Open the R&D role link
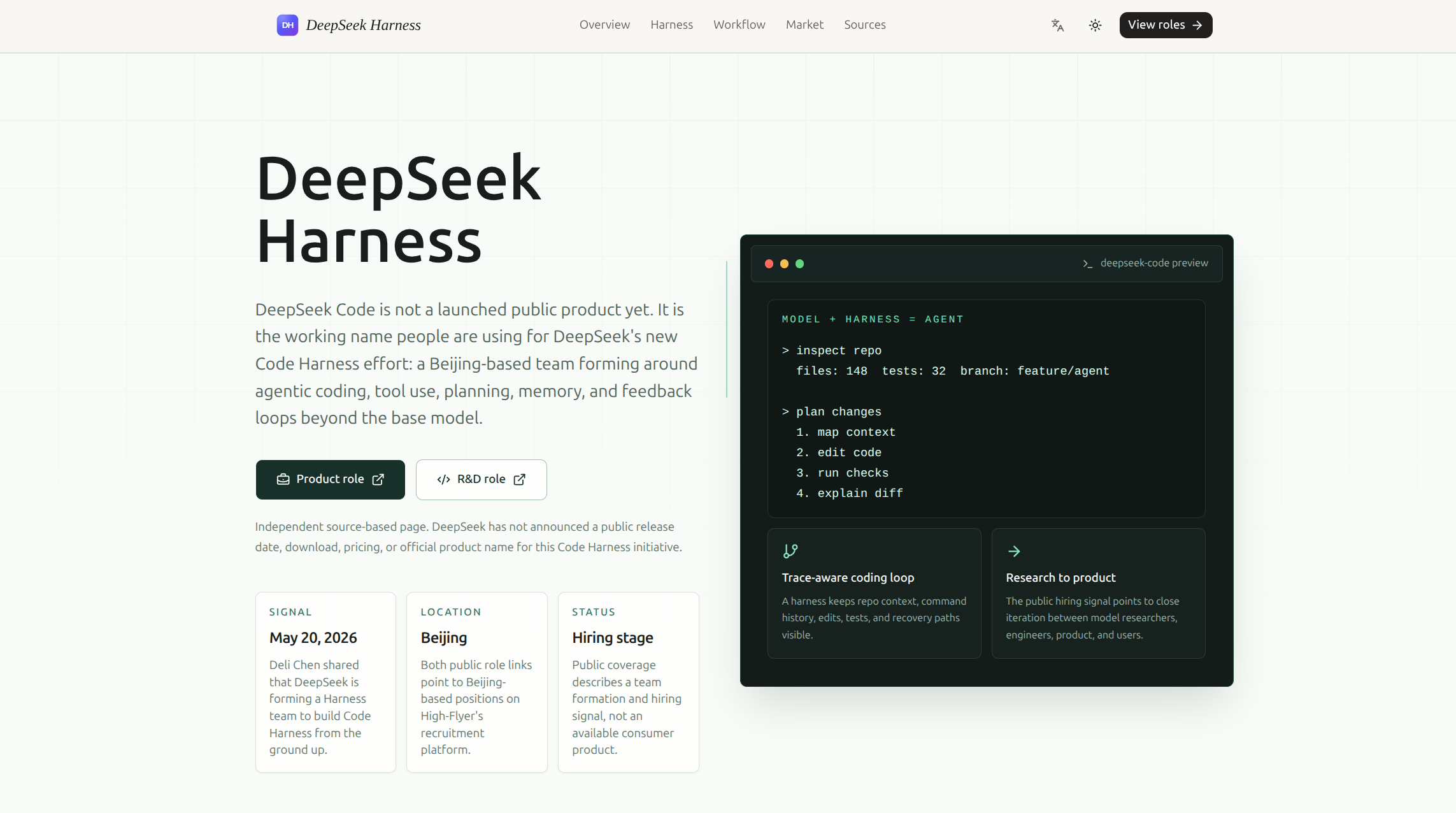The width and height of the screenshot is (1456, 813). click(481, 479)
